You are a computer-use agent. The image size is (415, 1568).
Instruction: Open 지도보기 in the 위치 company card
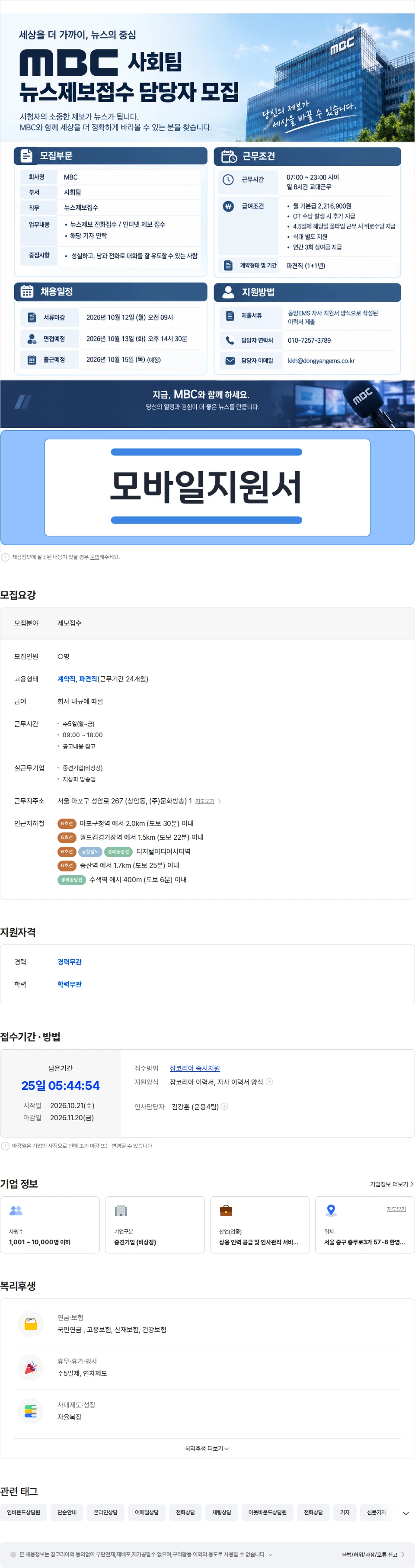[396, 1209]
